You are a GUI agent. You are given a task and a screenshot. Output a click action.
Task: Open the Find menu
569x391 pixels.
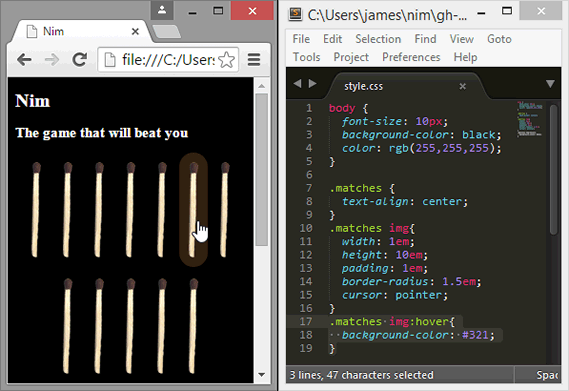click(425, 39)
